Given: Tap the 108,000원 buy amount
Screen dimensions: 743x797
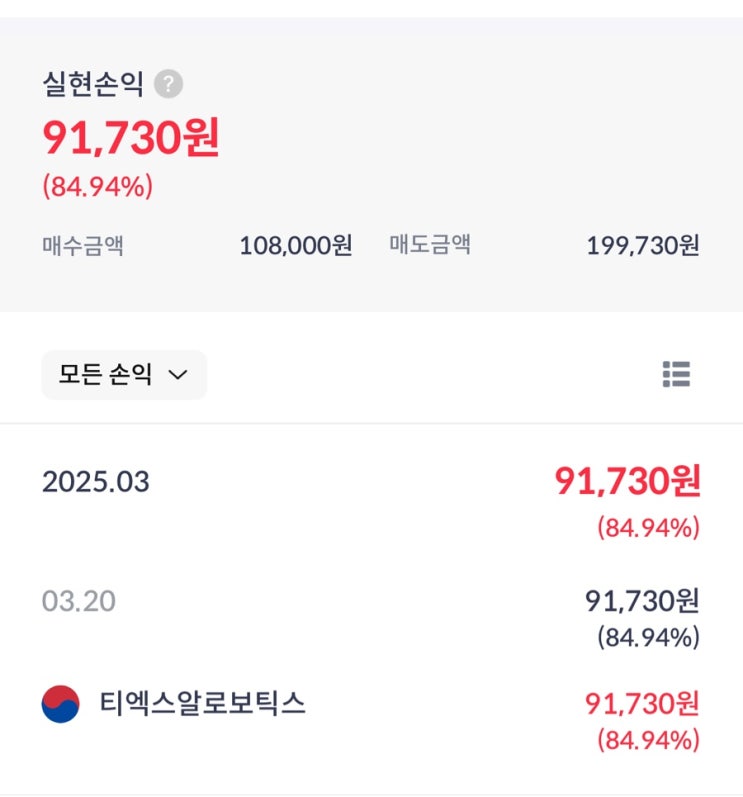Looking at the screenshot, I should pos(296,245).
